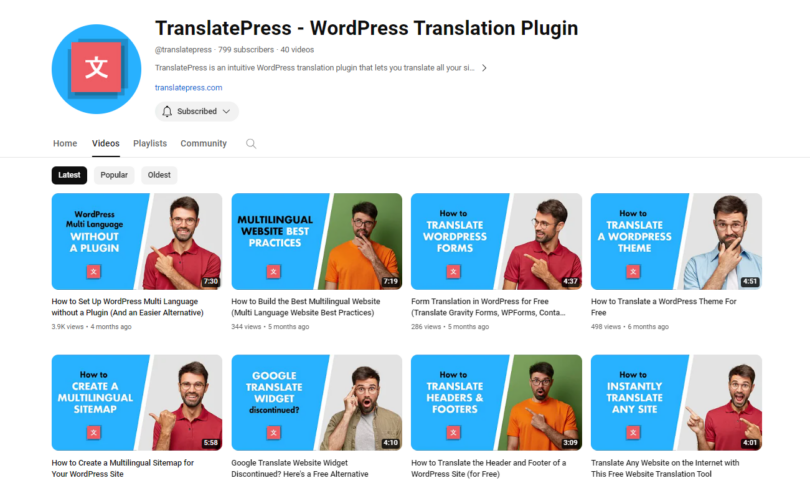Viewport: 810px width, 483px height.
Task: Click the '@translatepress' handle text
Action: pos(183,50)
